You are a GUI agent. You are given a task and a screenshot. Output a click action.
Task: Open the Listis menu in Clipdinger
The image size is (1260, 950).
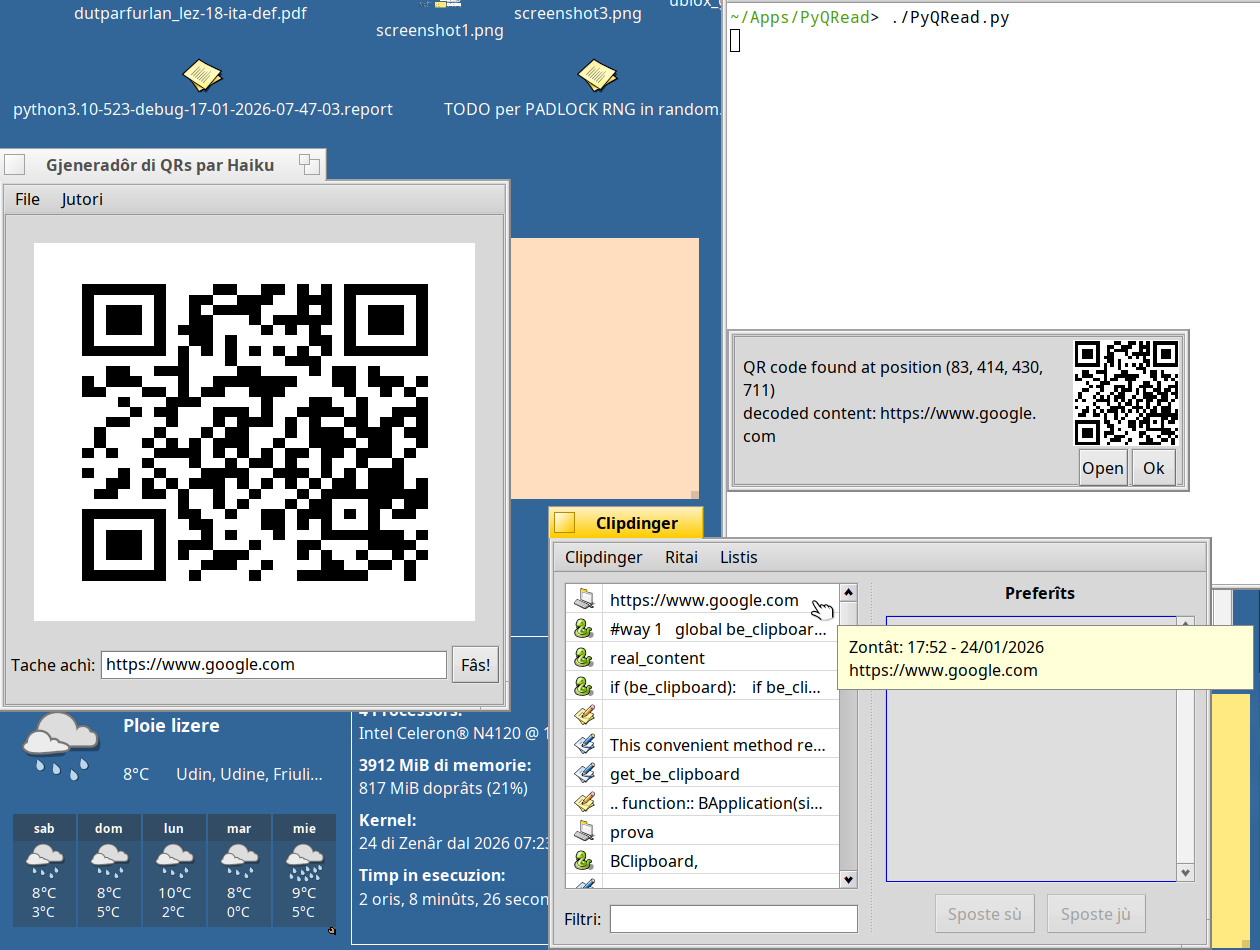739,557
